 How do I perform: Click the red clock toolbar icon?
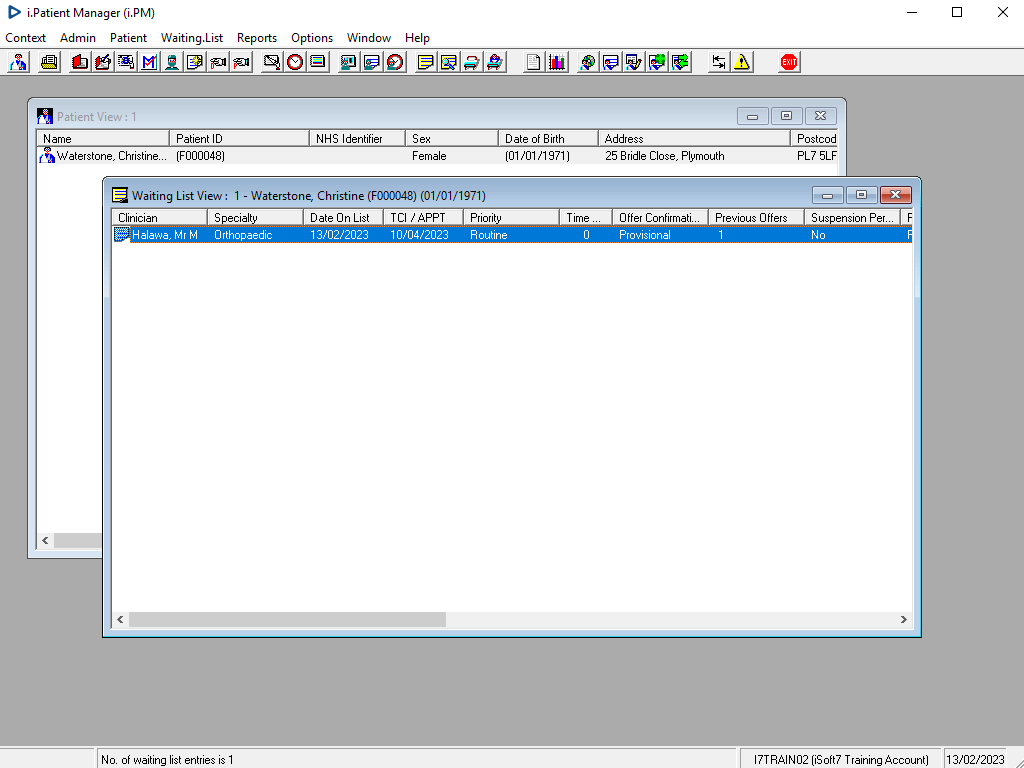[x=295, y=62]
